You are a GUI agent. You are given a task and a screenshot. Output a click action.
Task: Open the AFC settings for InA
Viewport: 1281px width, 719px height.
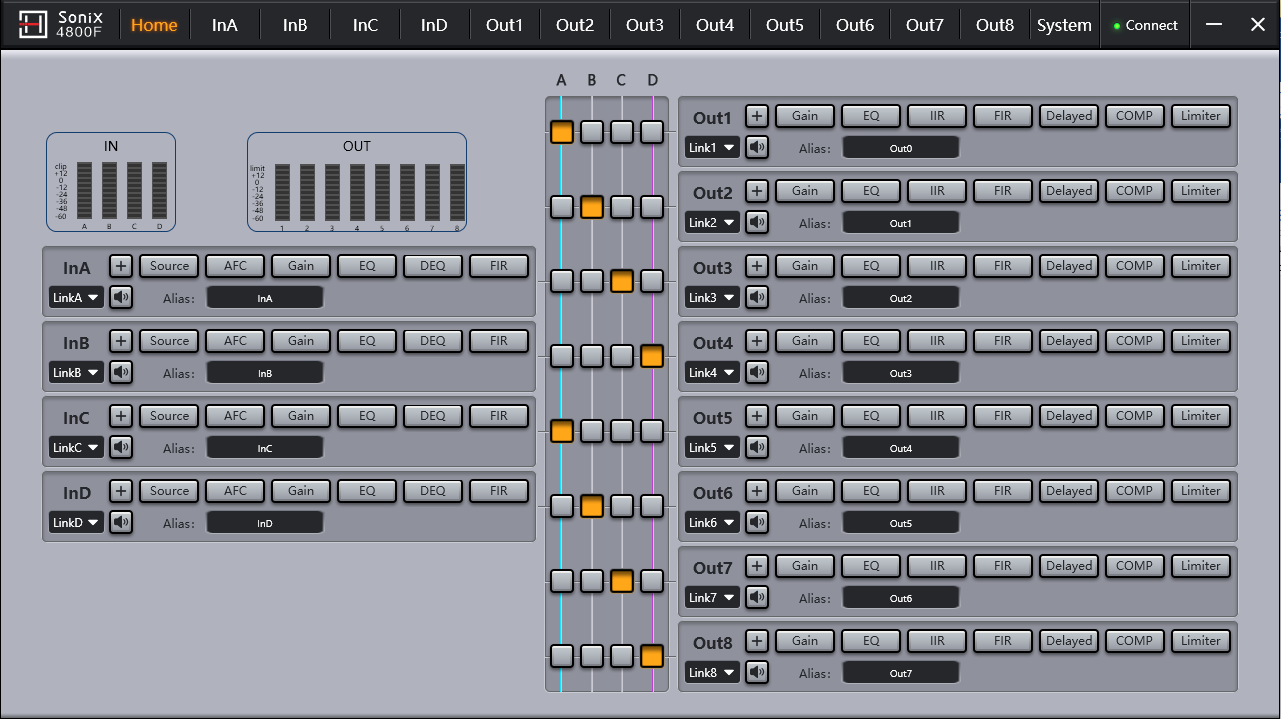(235, 266)
